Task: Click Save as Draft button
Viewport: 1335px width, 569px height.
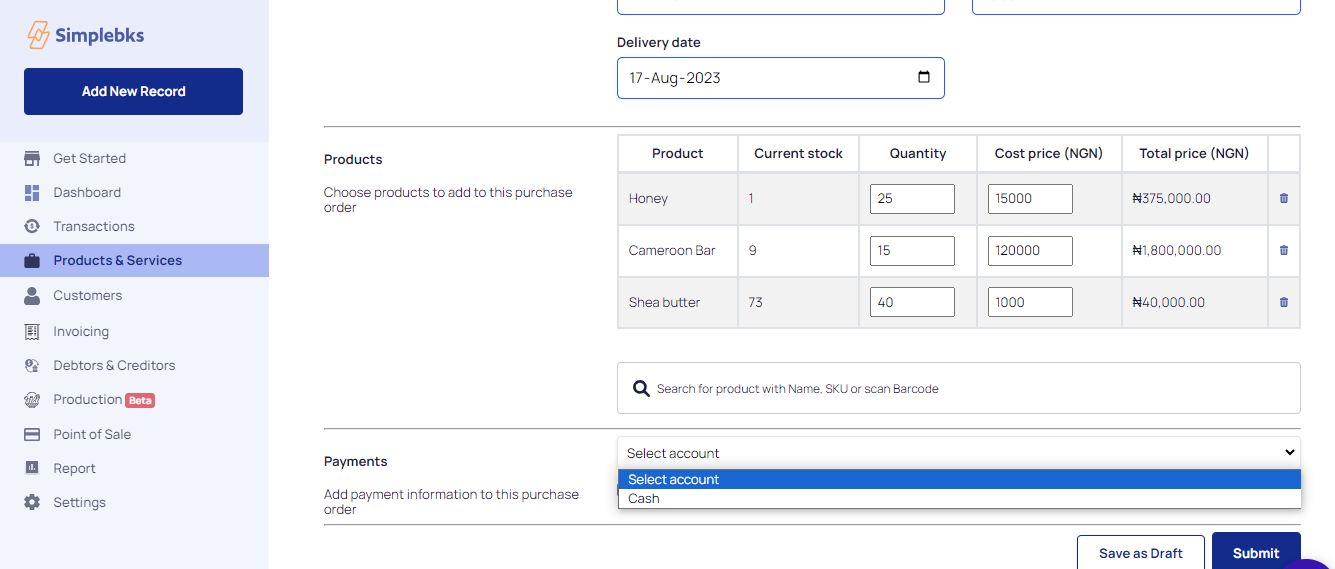Action: click(x=1140, y=553)
